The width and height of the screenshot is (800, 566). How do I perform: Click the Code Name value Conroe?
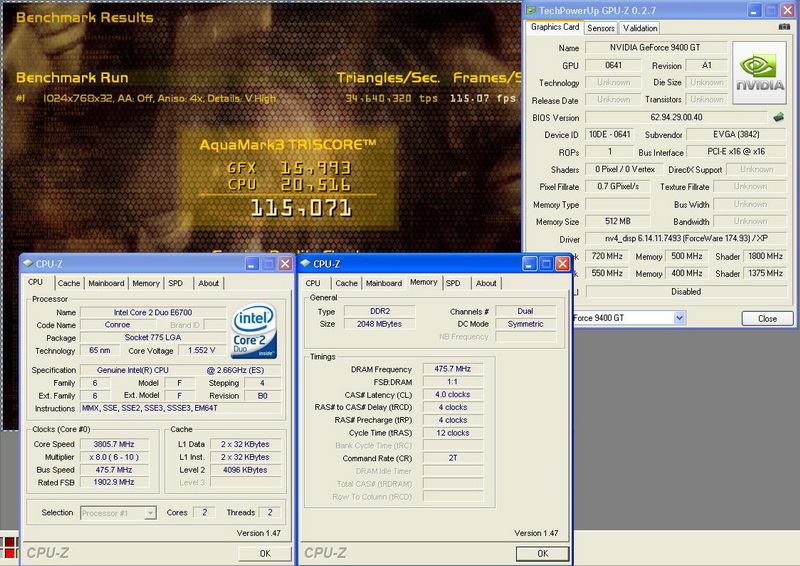tap(117, 325)
